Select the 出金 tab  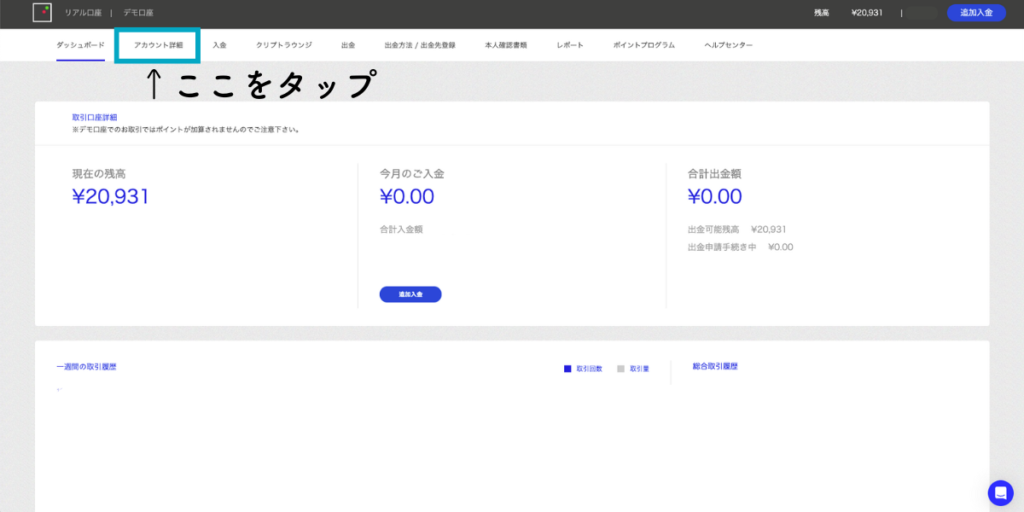pyautogui.click(x=348, y=45)
